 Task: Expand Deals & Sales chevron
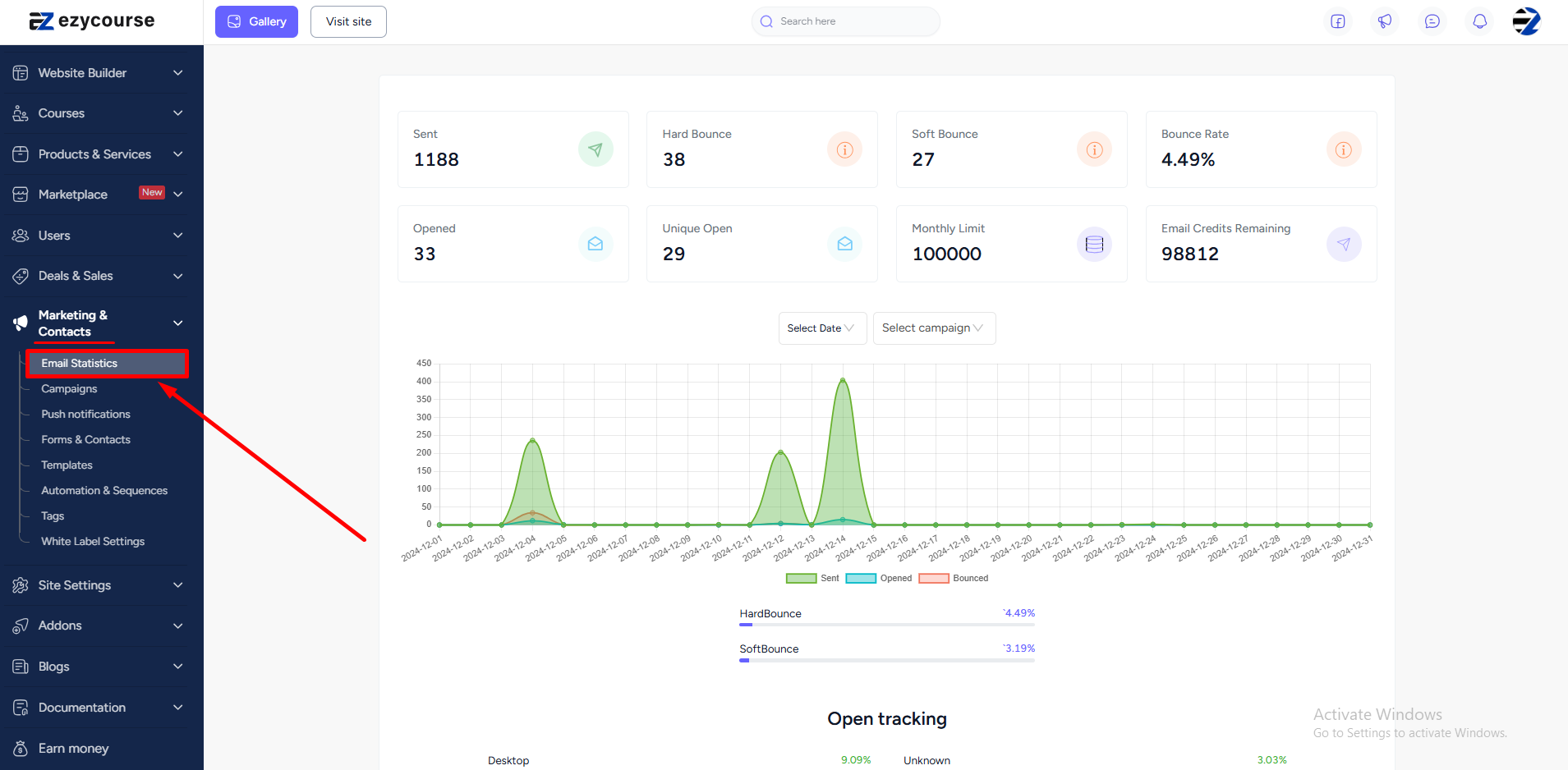point(178,276)
